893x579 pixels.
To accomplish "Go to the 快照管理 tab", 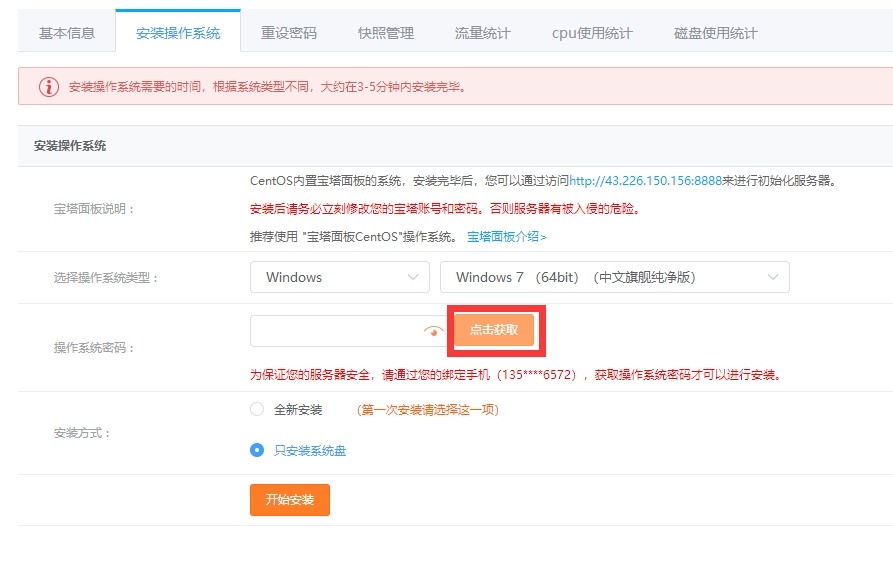I will coord(386,33).
